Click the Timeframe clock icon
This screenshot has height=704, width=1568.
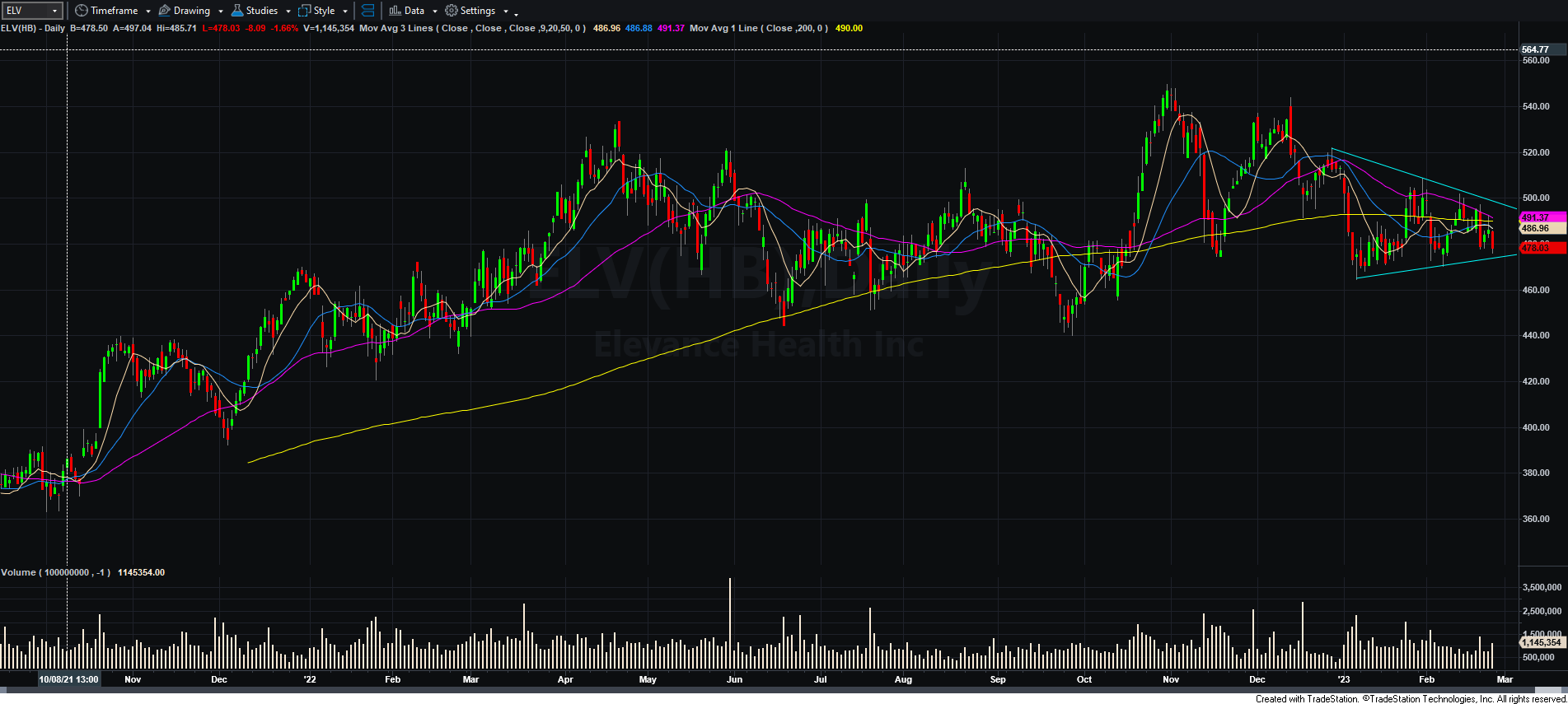[x=81, y=11]
